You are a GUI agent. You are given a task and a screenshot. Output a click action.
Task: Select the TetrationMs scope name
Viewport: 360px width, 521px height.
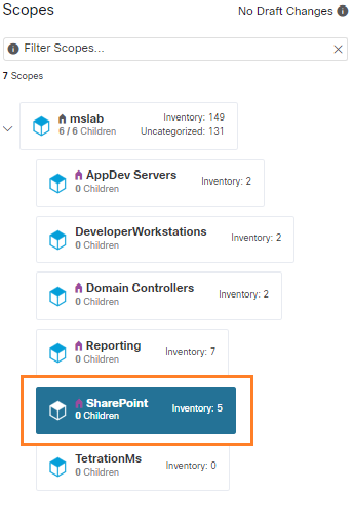(108, 459)
